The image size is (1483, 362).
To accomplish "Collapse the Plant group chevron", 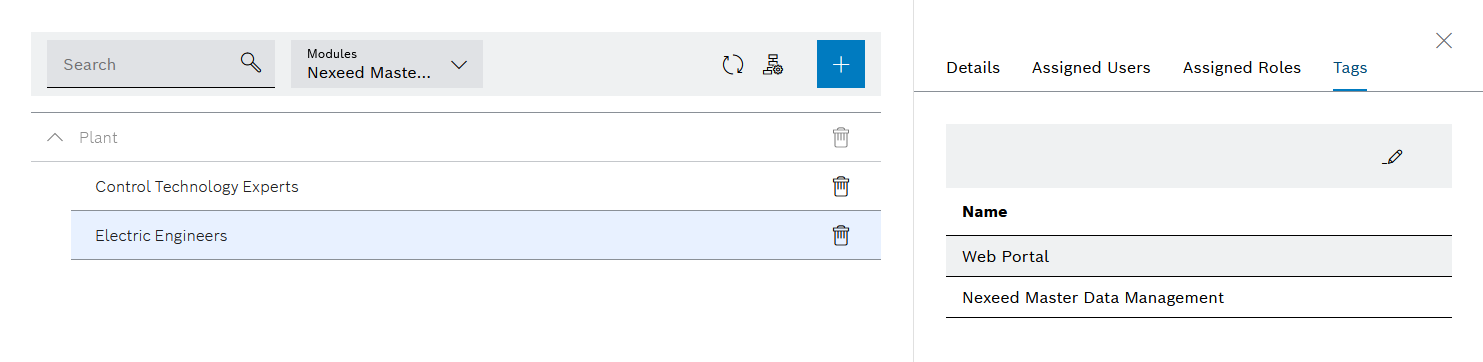I will (x=55, y=137).
